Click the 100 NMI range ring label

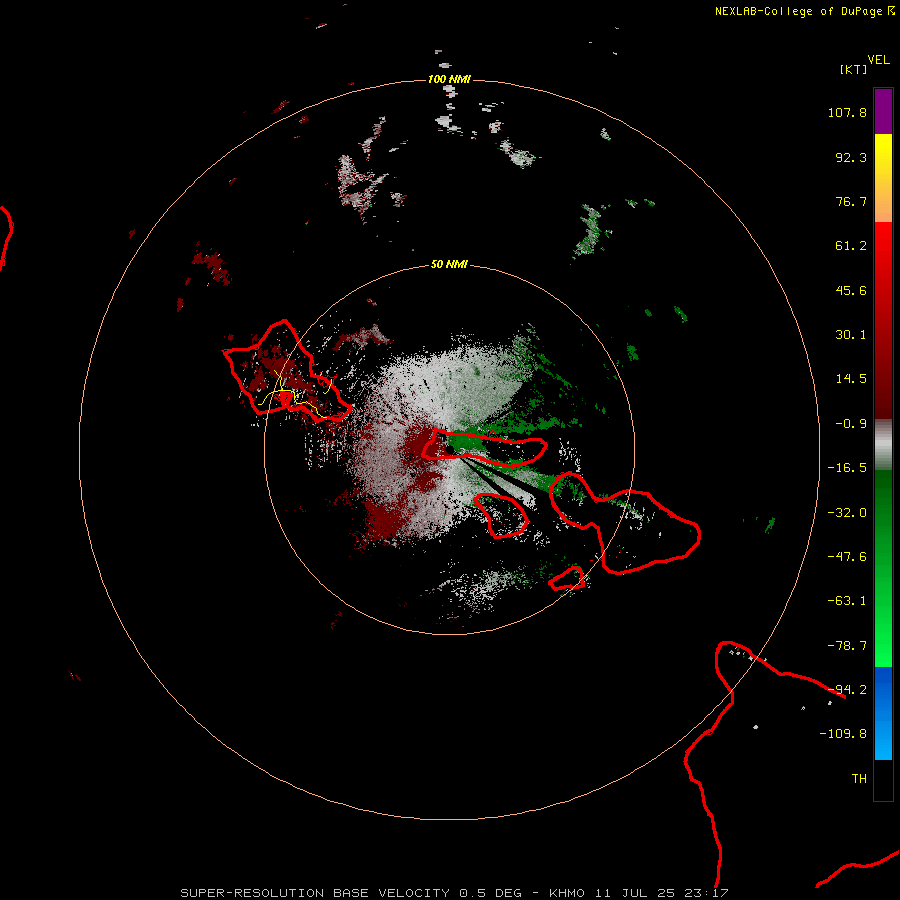tap(449, 79)
